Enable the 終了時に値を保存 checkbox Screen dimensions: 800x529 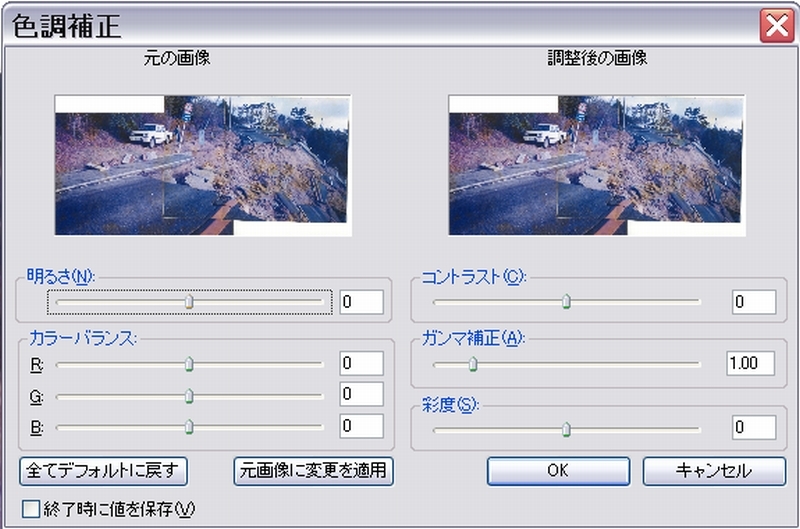[31, 509]
